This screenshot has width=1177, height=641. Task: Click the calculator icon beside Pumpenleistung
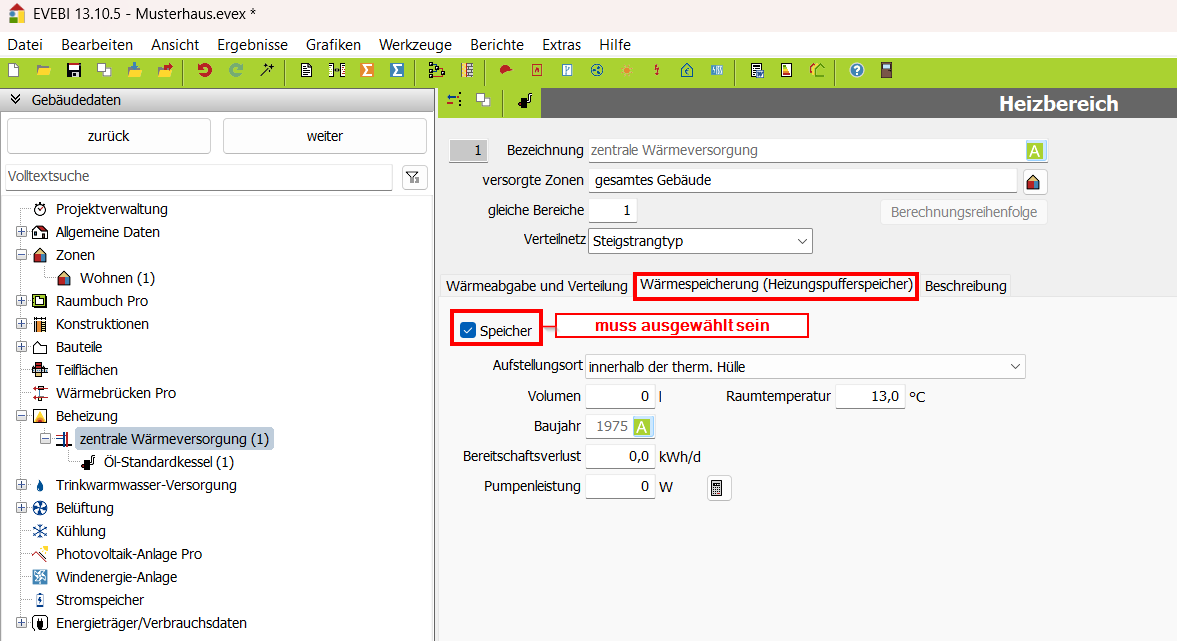pyautogui.click(x=718, y=488)
